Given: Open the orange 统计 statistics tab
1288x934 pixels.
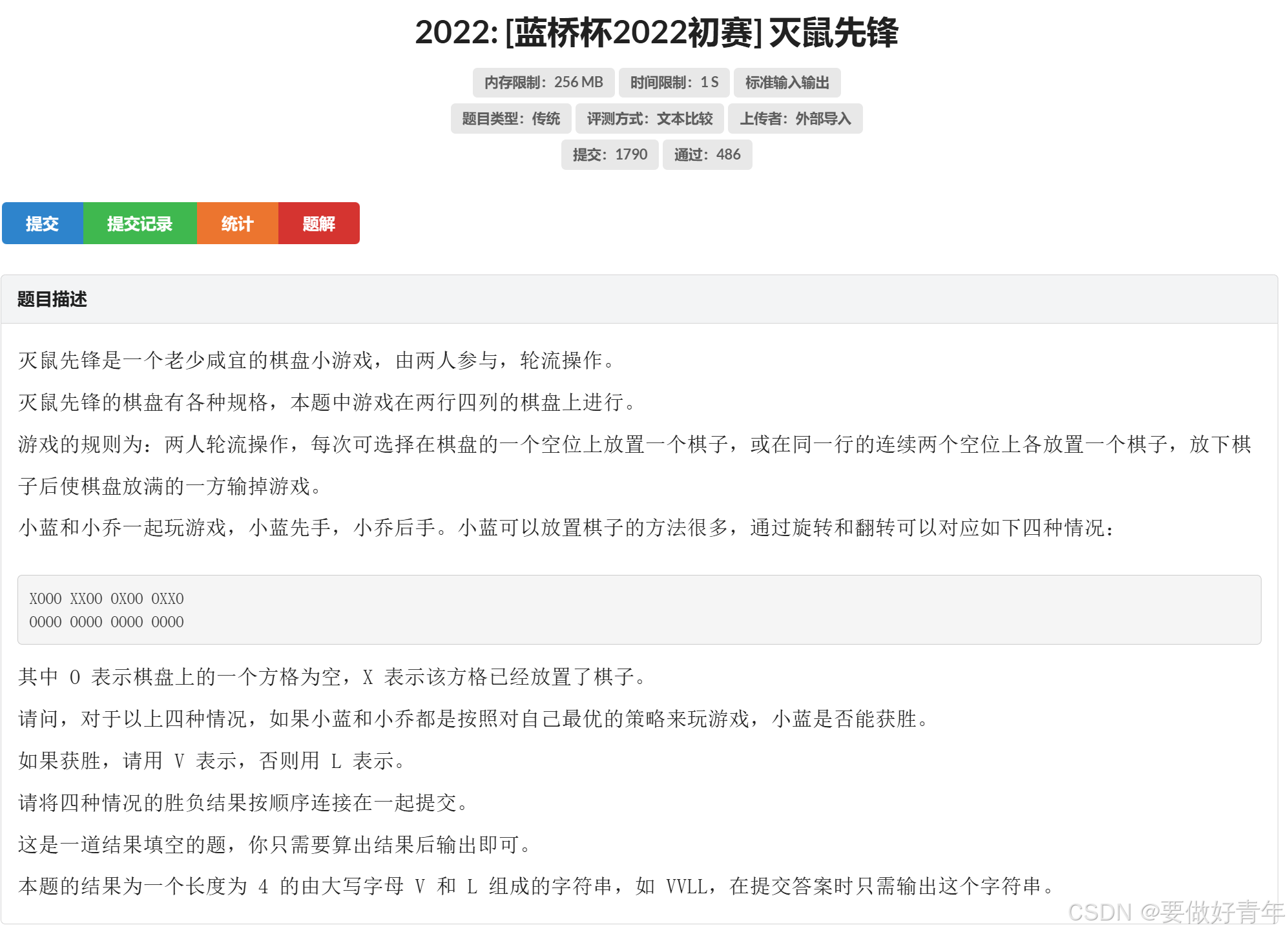Looking at the screenshot, I should pos(237,223).
